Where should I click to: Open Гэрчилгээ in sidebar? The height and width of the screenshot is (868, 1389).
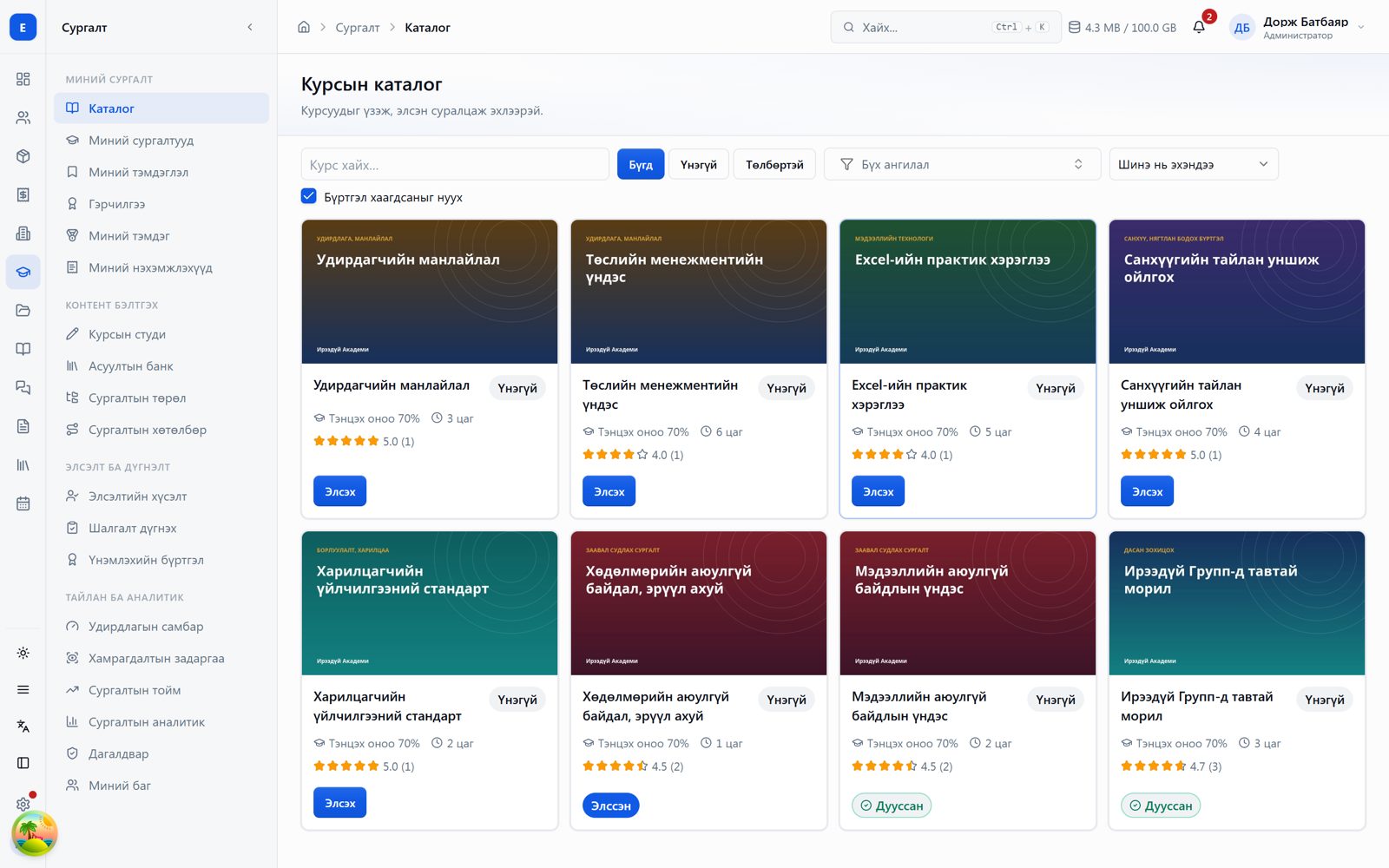point(161,204)
